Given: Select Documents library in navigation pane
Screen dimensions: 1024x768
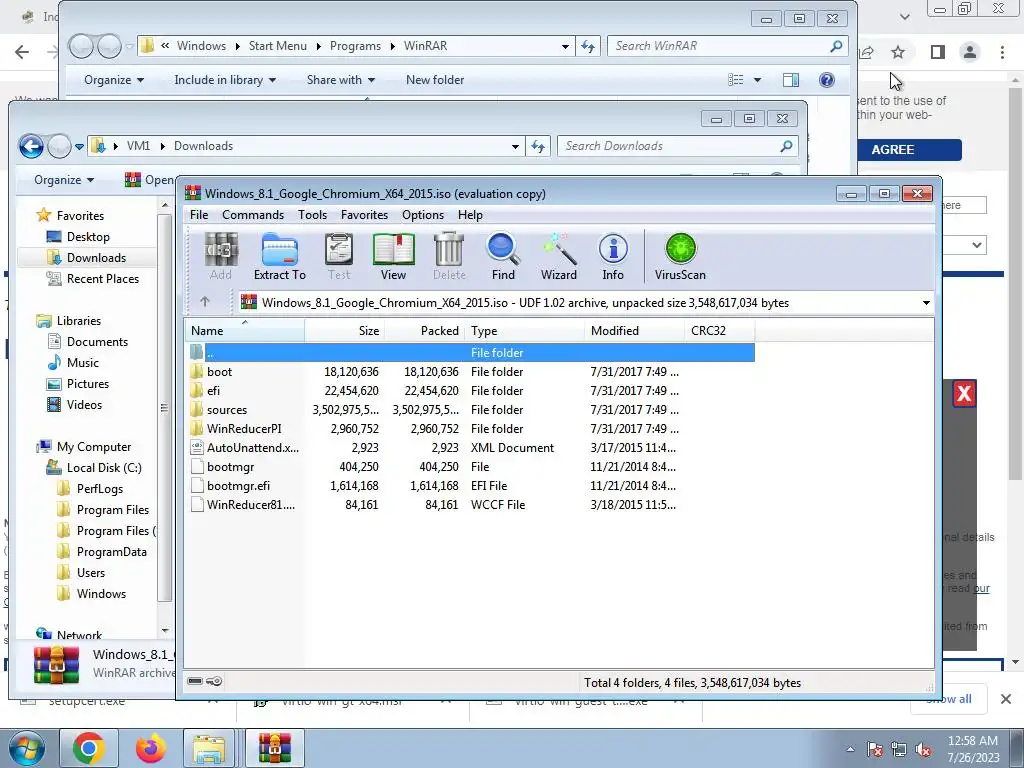Looking at the screenshot, I should 88,342.
